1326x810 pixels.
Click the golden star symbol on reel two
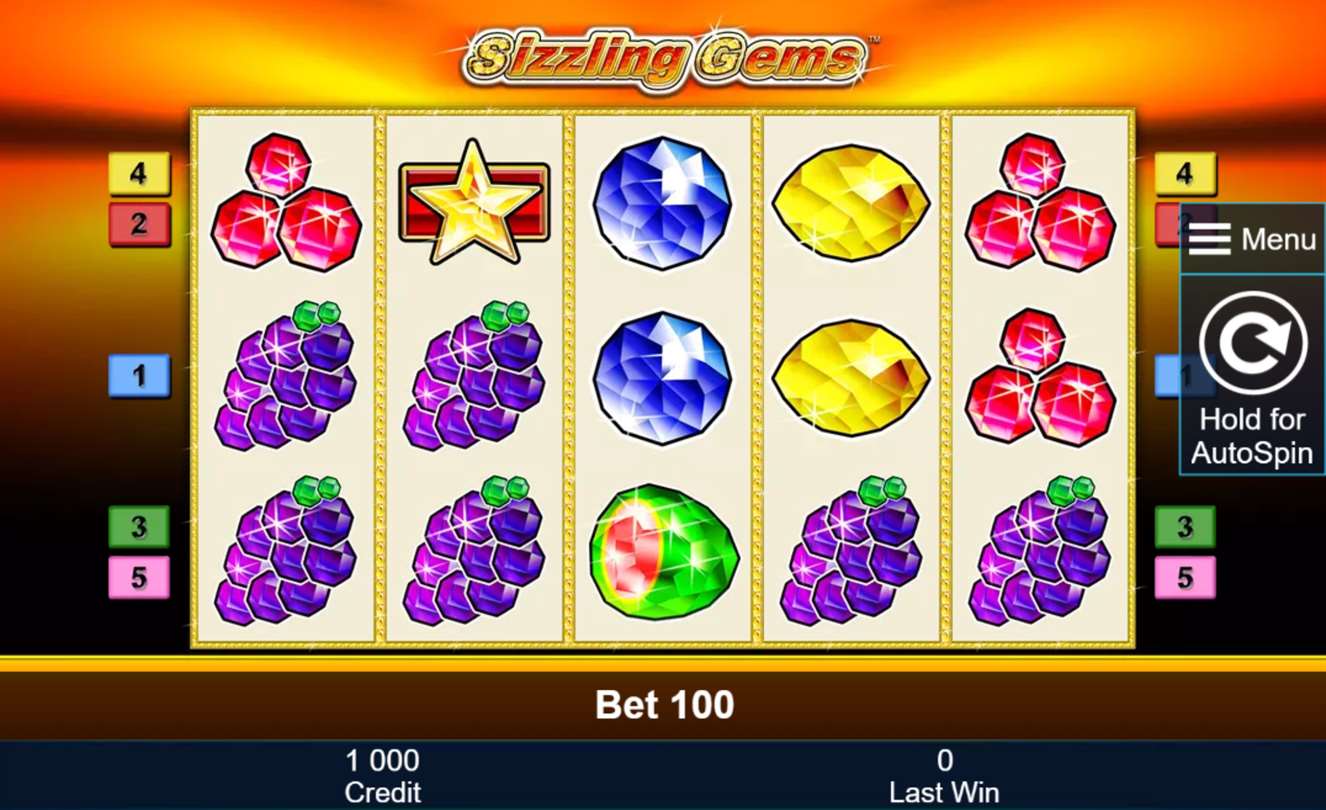474,201
